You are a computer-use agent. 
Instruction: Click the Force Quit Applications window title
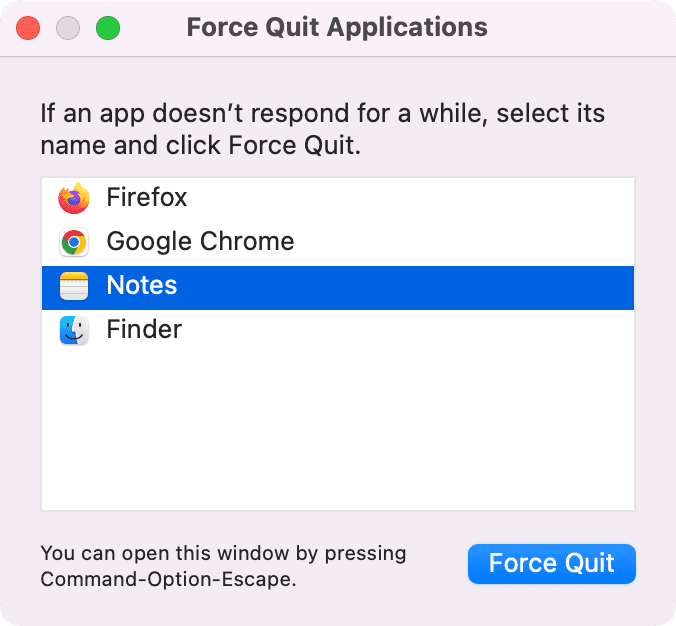337,27
